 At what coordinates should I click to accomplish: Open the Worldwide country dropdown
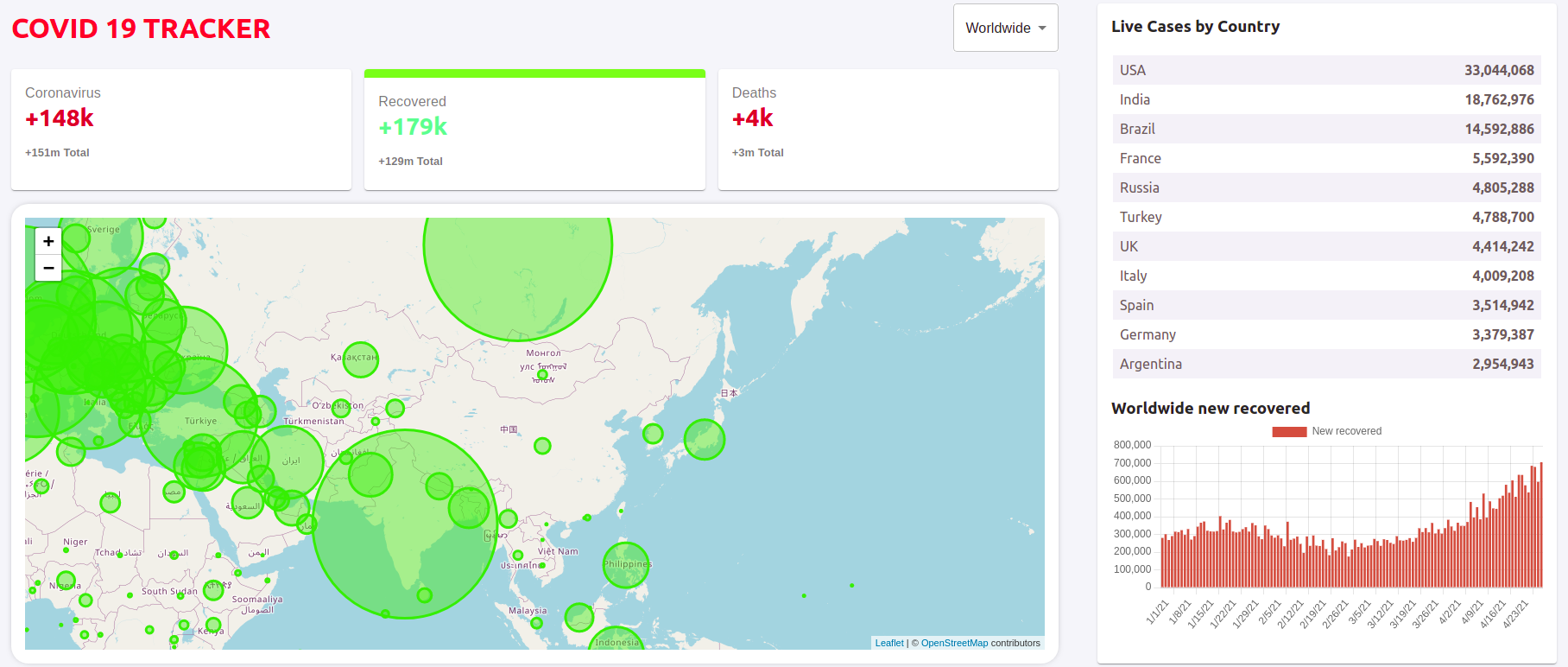click(1005, 28)
